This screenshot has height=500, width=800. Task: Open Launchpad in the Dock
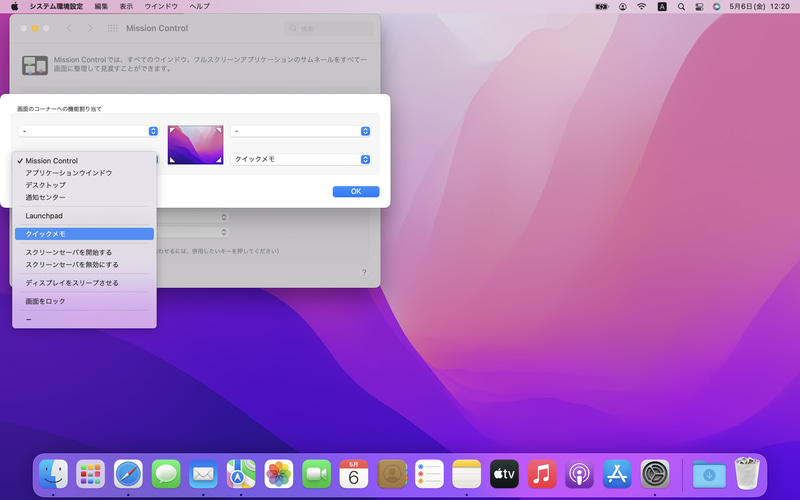[x=90, y=474]
